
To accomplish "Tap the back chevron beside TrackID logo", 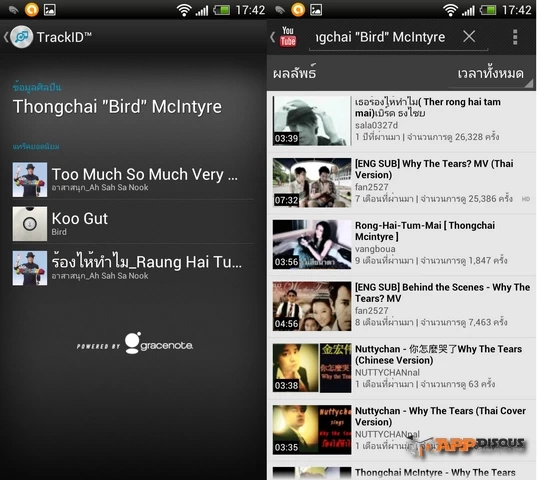I will [x=6, y=37].
